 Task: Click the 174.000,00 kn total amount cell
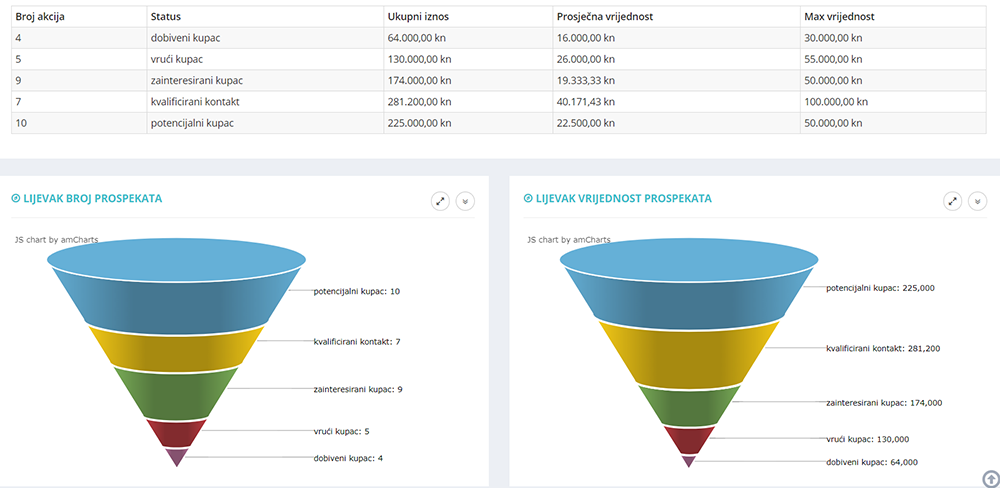coord(468,80)
